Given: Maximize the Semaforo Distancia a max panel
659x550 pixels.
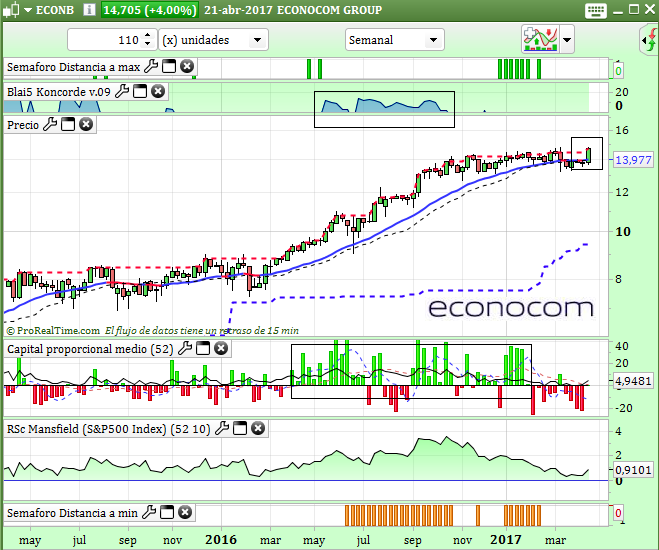Looking at the screenshot, I should click(168, 67).
